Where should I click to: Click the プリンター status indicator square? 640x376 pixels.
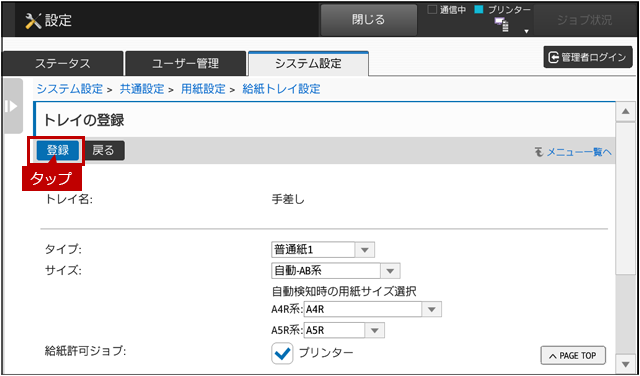tap(479, 10)
